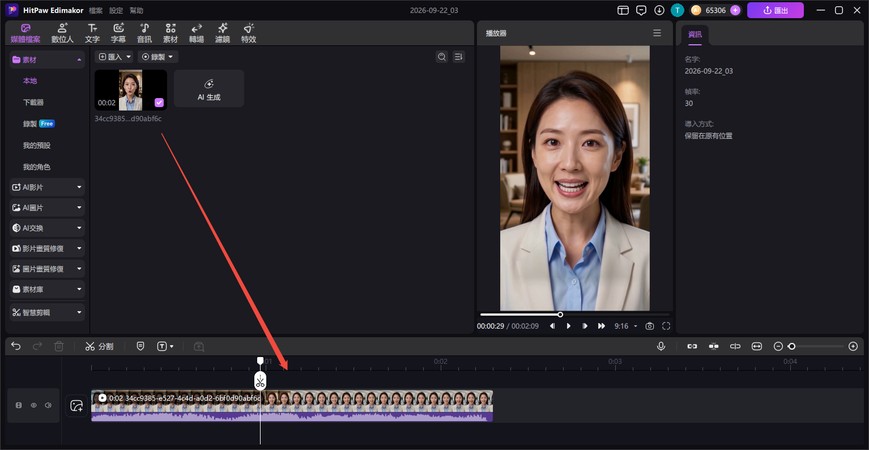Image resolution: width=869 pixels, height=450 pixels.
Task: Open the 數位人 digital human tab
Action: click(62, 33)
